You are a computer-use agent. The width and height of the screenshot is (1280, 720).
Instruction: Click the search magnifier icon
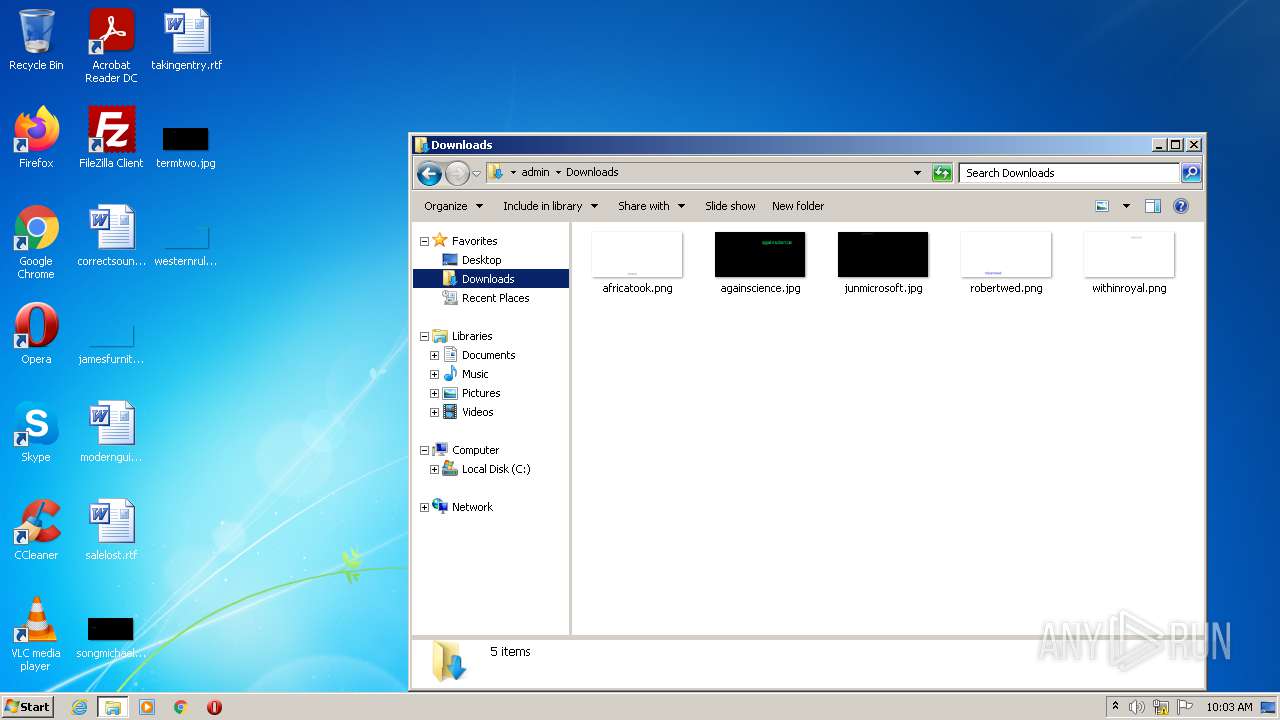(1190, 173)
